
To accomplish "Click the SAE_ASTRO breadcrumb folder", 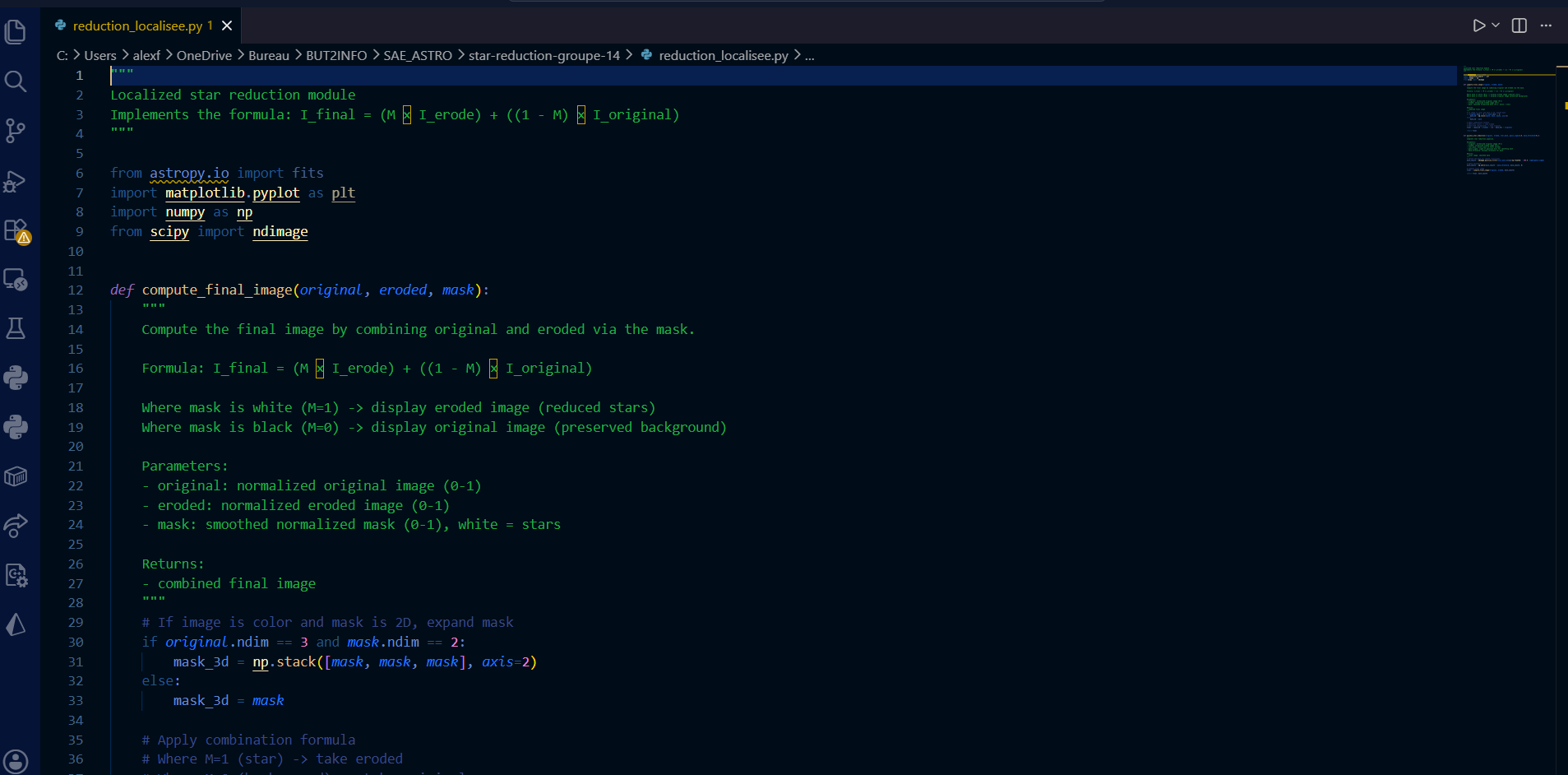I will point(418,55).
